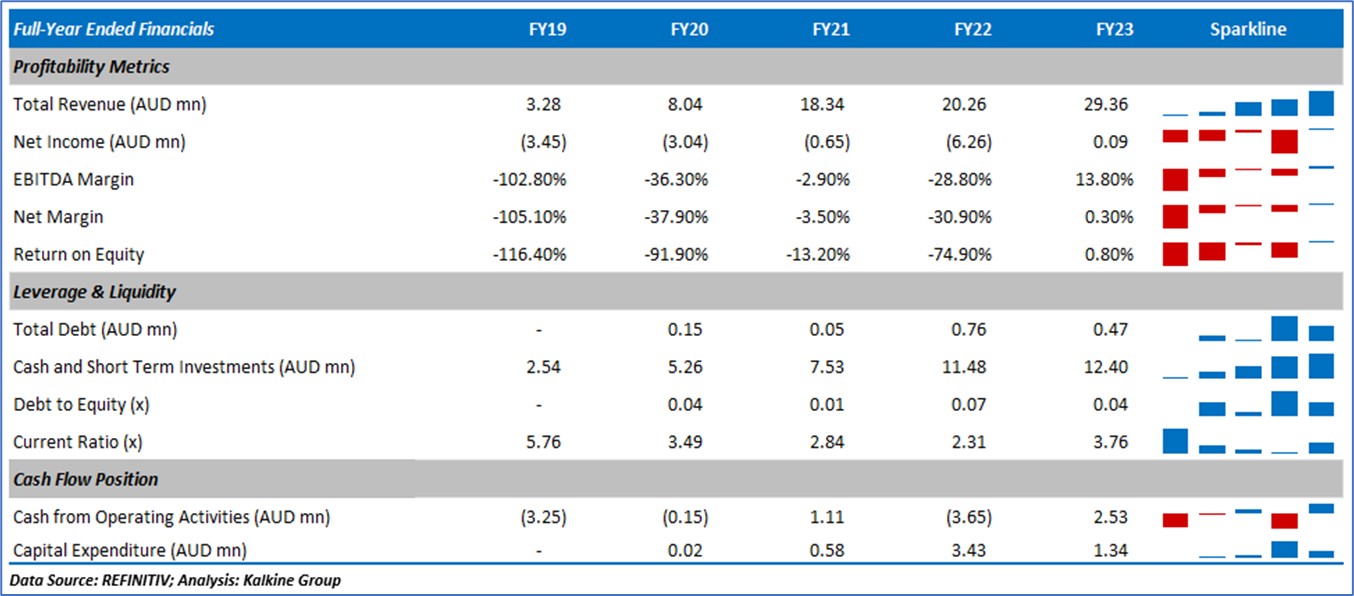Click the FY23 Total Revenue value 29.36
The height and width of the screenshot is (596, 1354).
point(1113,104)
